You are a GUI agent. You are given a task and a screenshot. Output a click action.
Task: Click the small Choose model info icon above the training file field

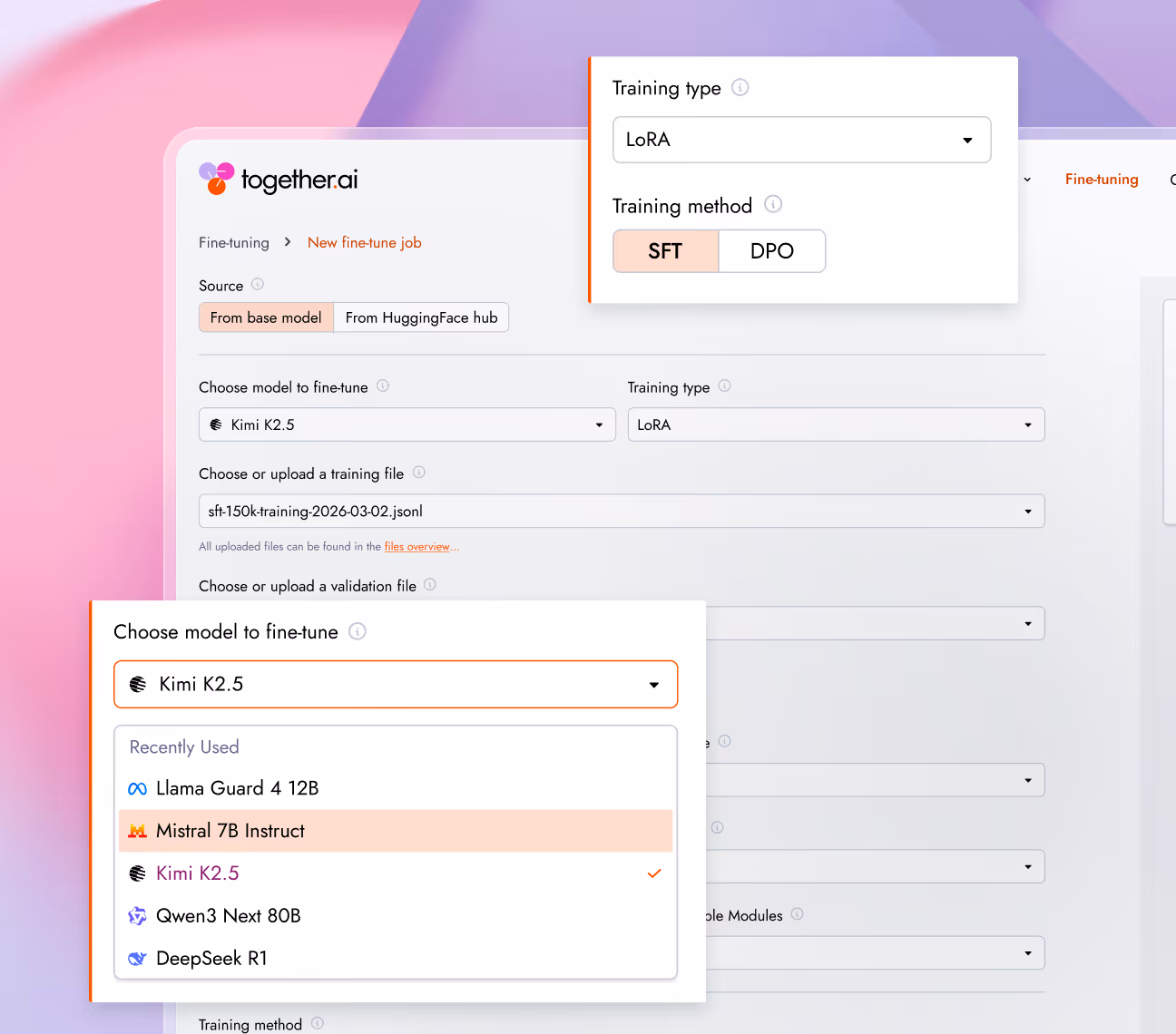[x=383, y=385]
